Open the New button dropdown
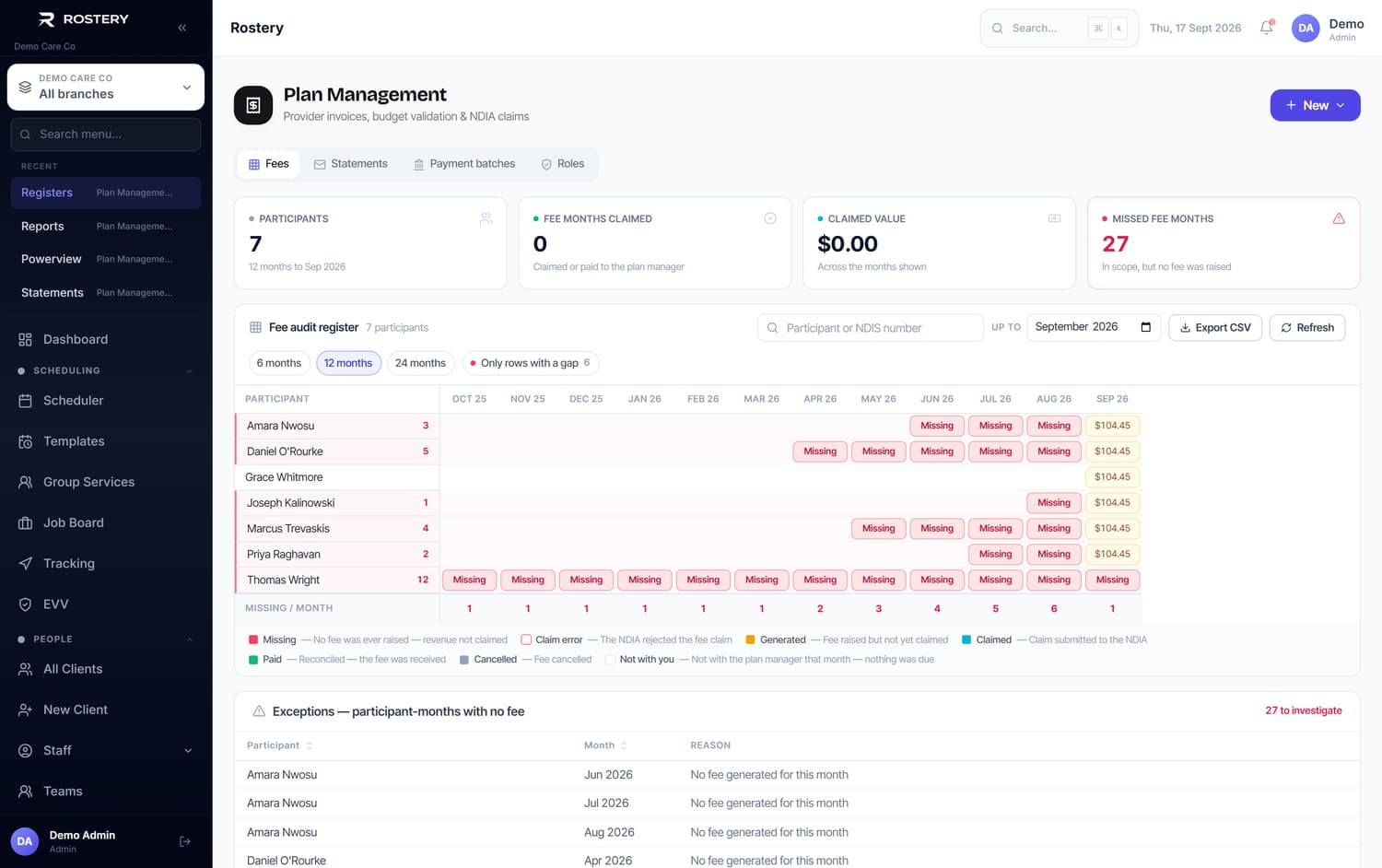 click(x=1315, y=105)
